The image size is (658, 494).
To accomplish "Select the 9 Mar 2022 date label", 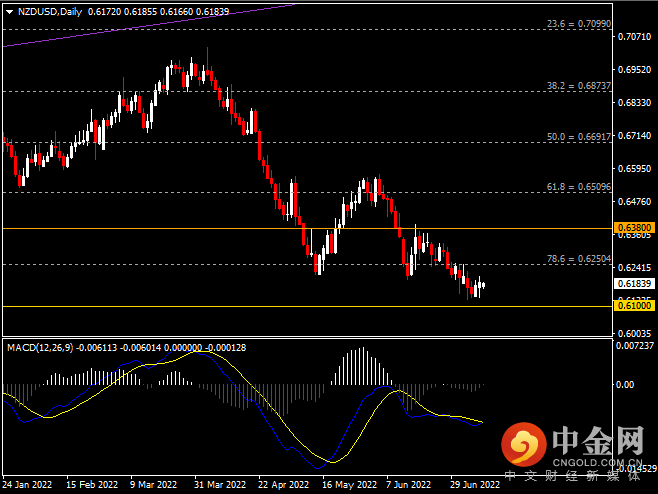I will [x=153, y=485].
